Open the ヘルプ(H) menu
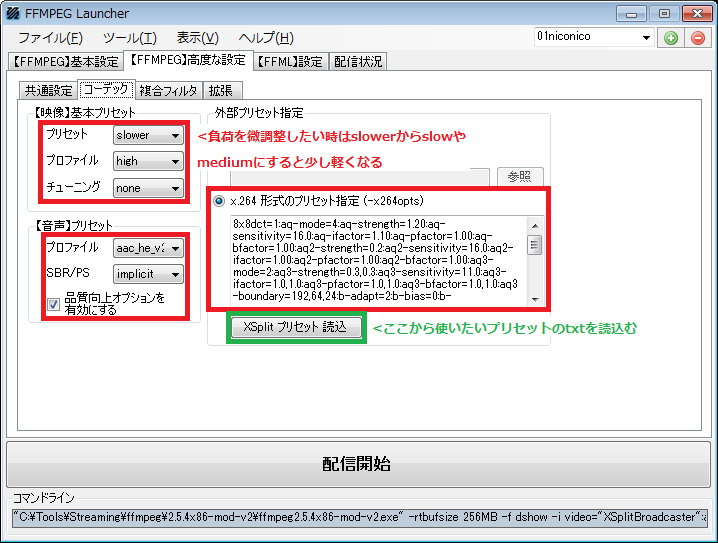 [x=266, y=38]
